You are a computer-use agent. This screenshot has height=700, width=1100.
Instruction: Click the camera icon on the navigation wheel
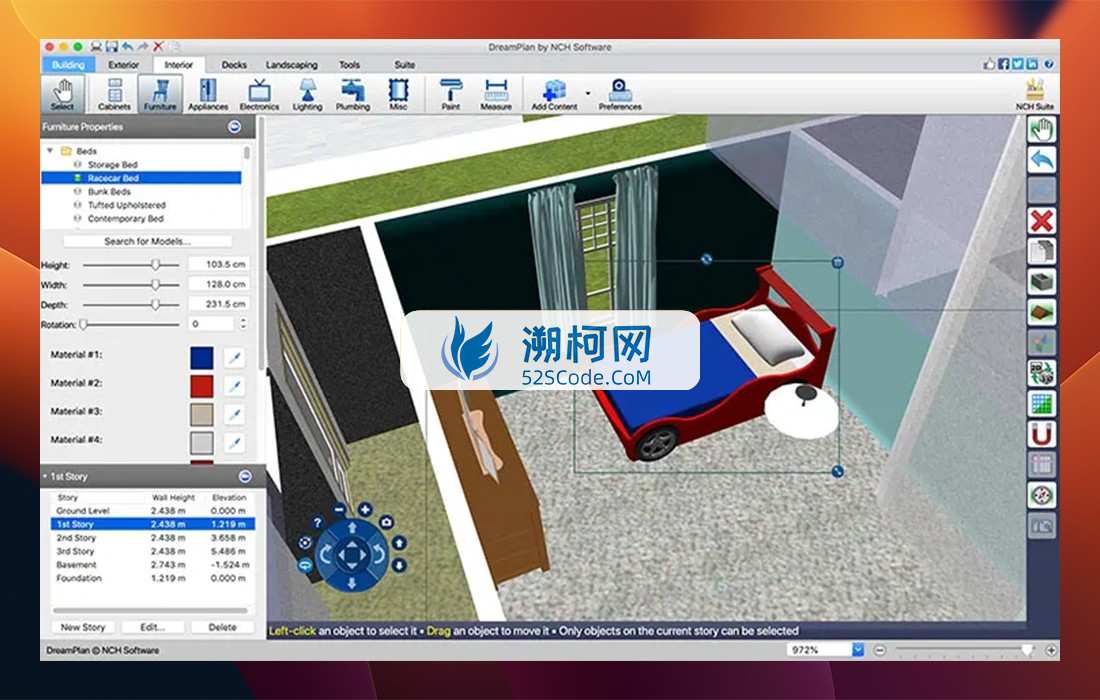tap(387, 522)
